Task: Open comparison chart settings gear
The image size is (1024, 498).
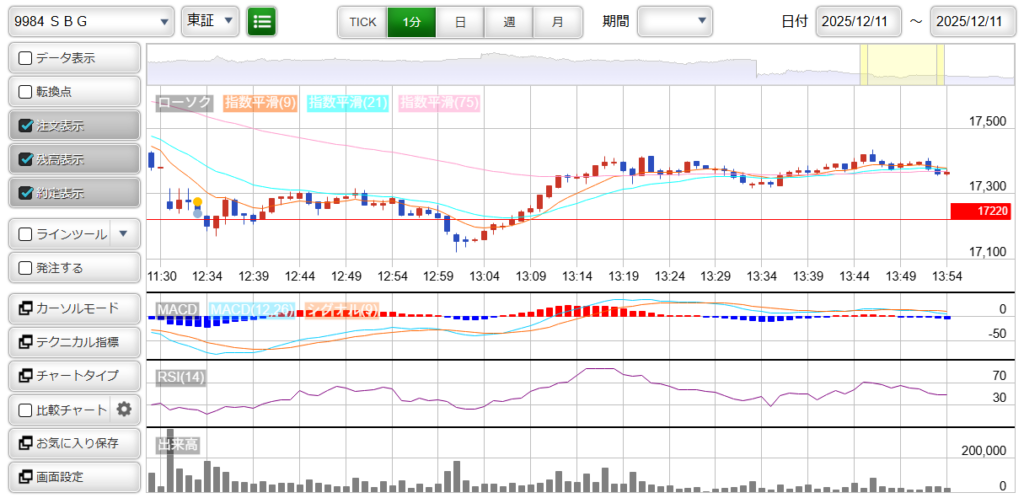Action: [124, 409]
